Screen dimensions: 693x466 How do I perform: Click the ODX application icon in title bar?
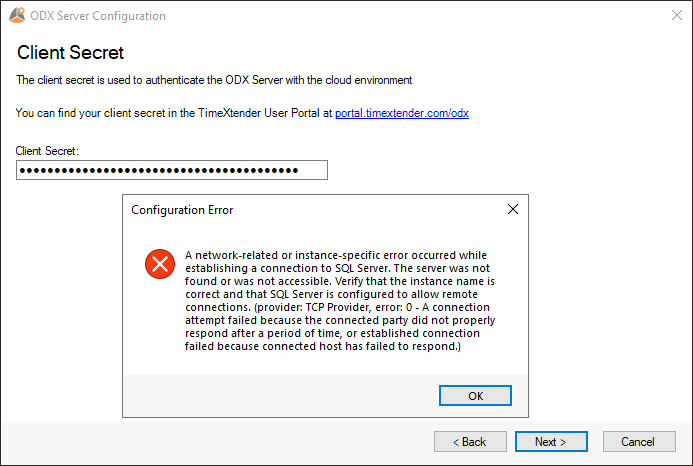pos(17,15)
